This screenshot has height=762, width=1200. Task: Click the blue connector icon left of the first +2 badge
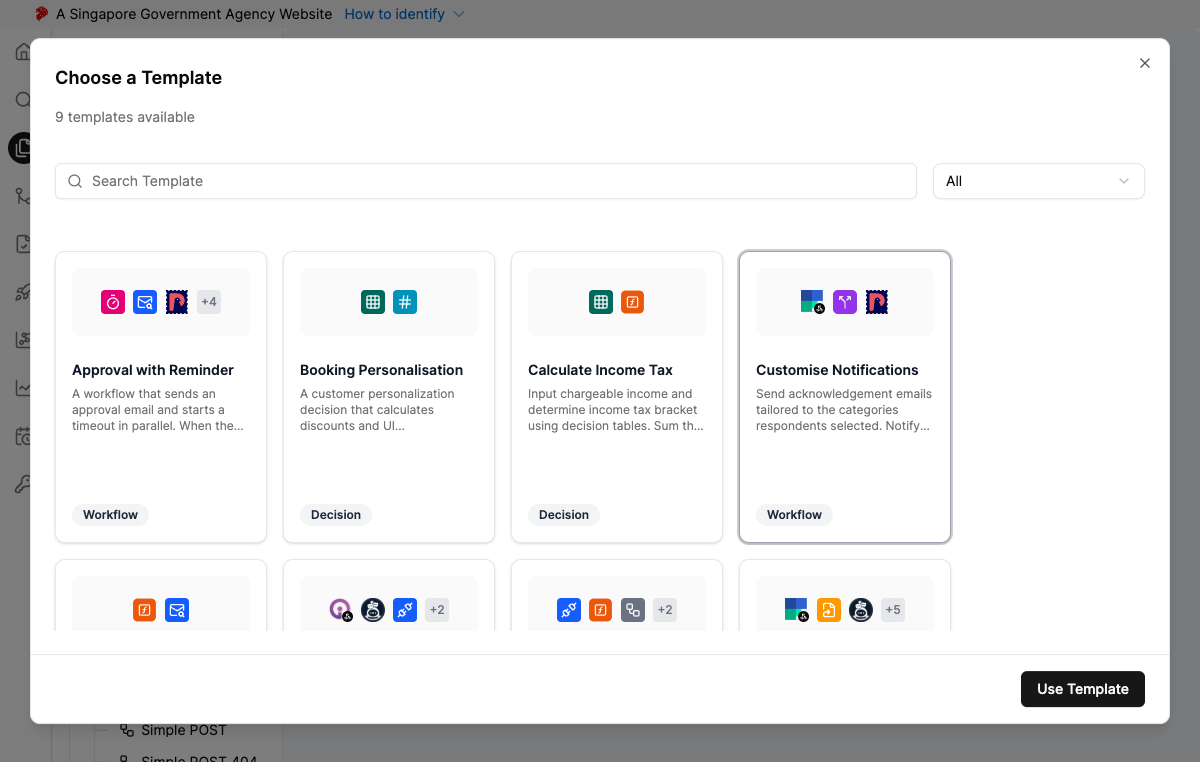(x=405, y=610)
